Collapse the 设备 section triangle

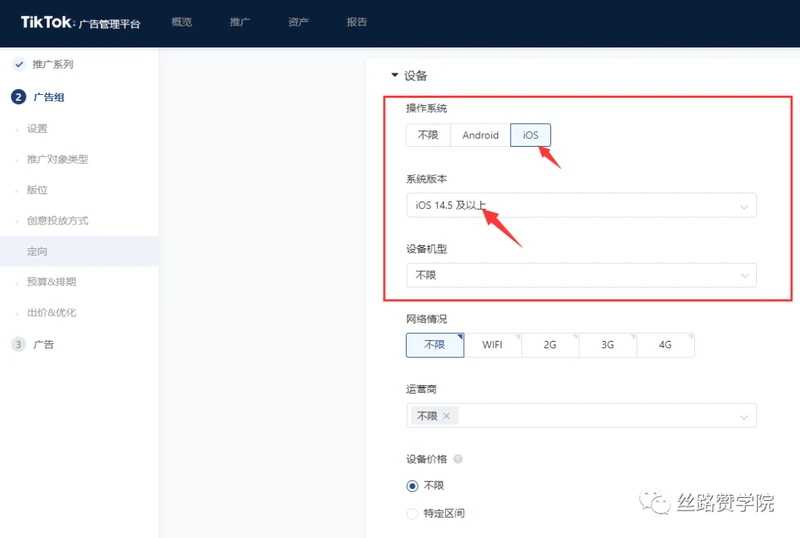394,75
